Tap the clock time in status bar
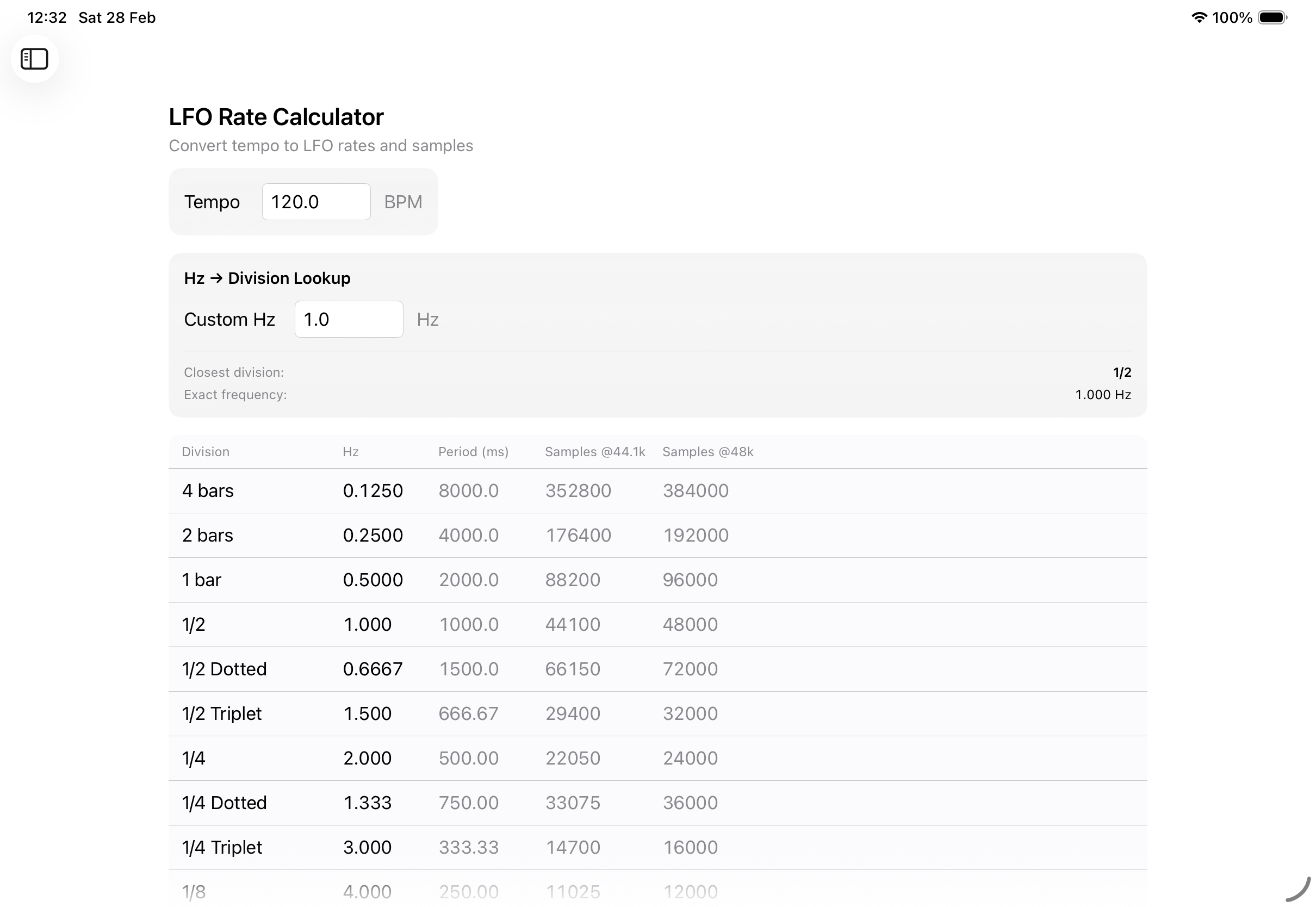 coord(47,17)
